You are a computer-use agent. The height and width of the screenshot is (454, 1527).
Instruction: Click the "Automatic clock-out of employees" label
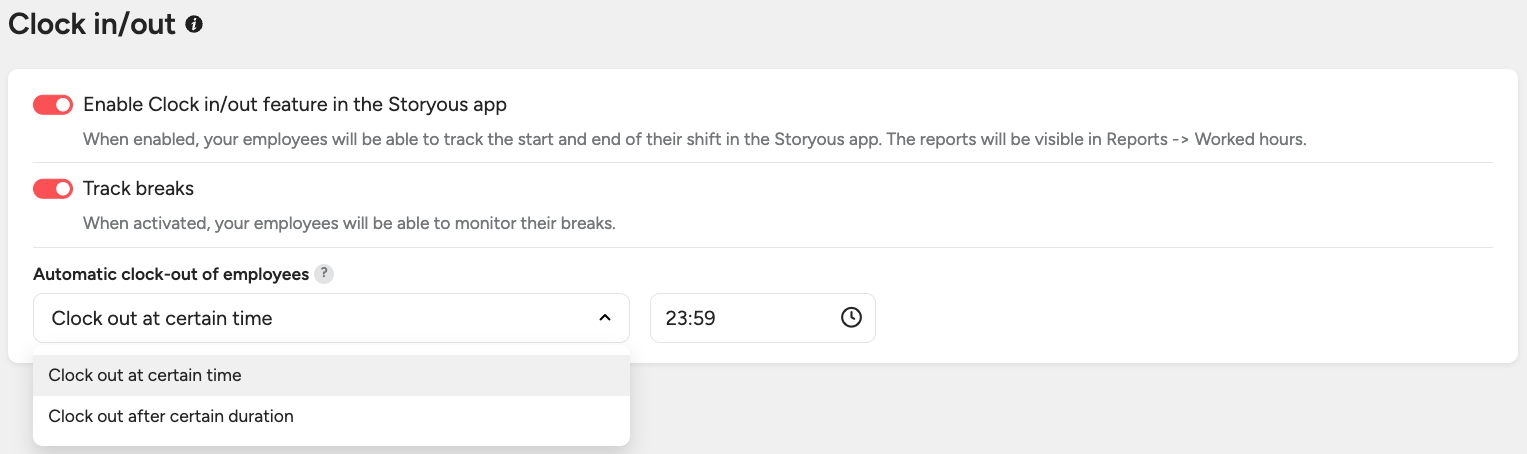(171, 274)
